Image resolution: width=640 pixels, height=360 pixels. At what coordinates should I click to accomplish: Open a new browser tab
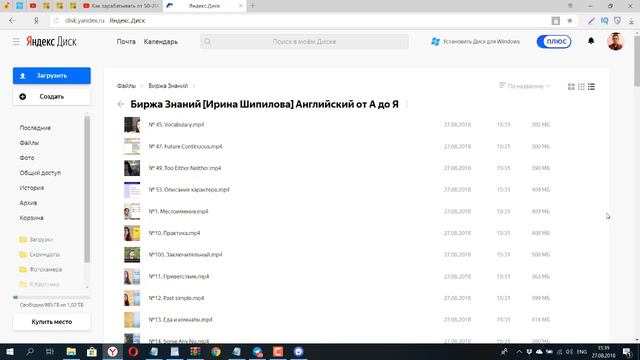[252, 6]
